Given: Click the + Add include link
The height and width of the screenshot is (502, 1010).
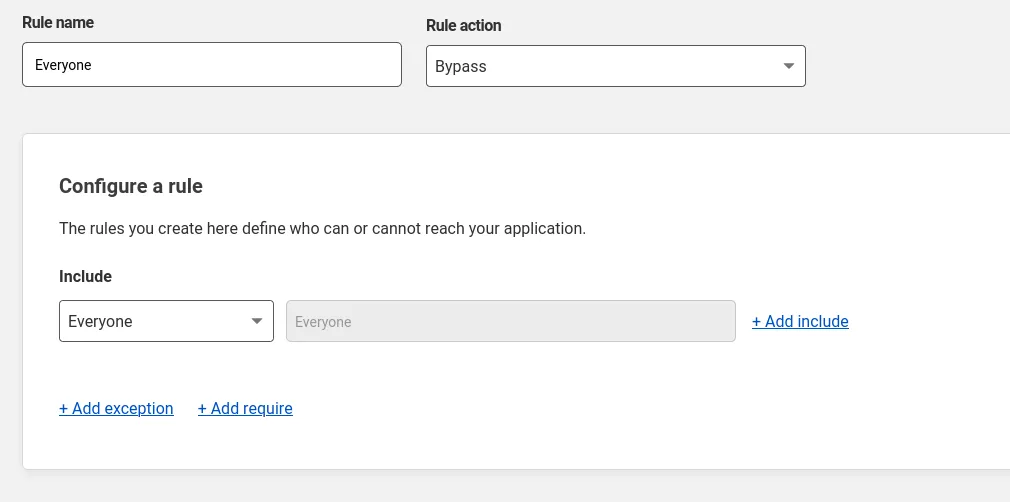Looking at the screenshot, I should (800, 321).
